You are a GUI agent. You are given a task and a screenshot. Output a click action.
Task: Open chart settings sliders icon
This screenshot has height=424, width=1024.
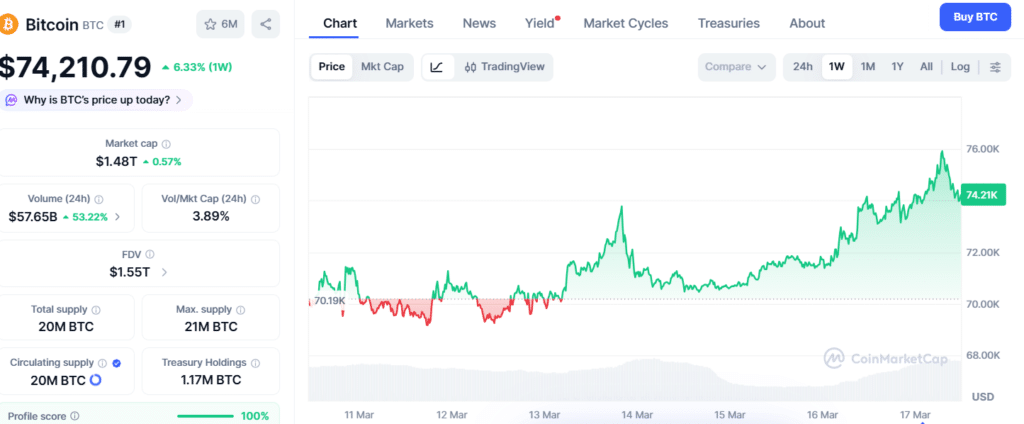(x=995, y=67)
